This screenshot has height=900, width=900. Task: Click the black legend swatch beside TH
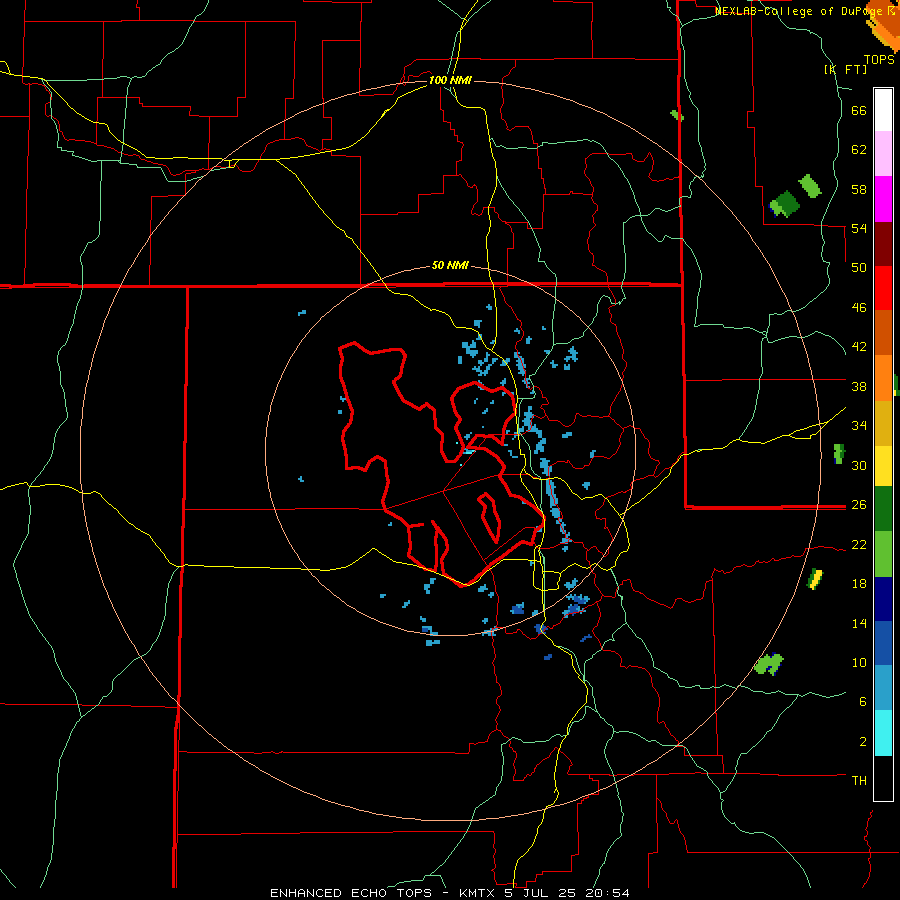[x=883, y=778]
